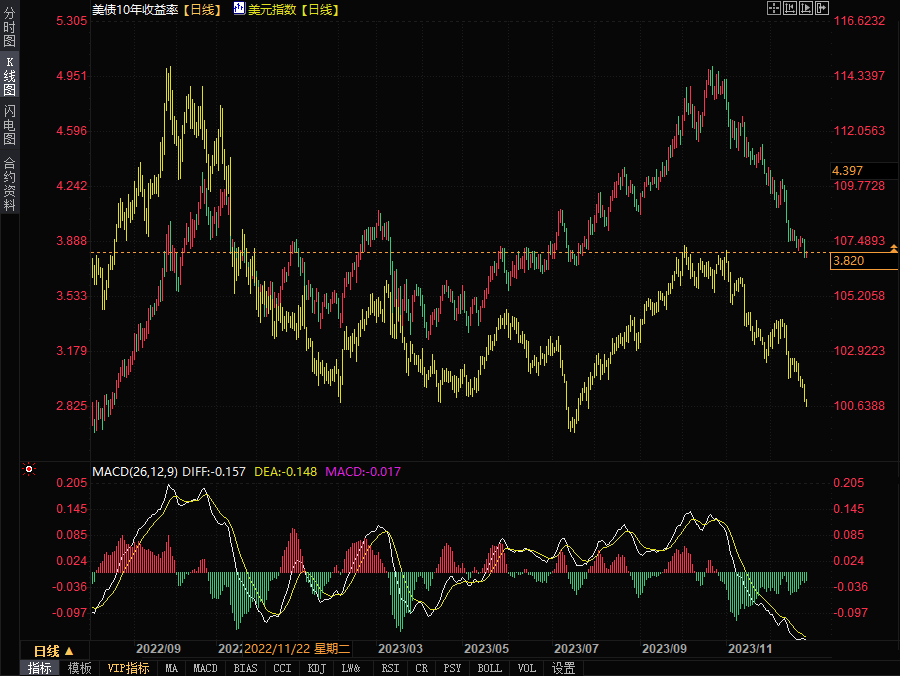Select the 指标 bottom tab
This screenshot has height=676, width=900.
click(x=40, y=668)
